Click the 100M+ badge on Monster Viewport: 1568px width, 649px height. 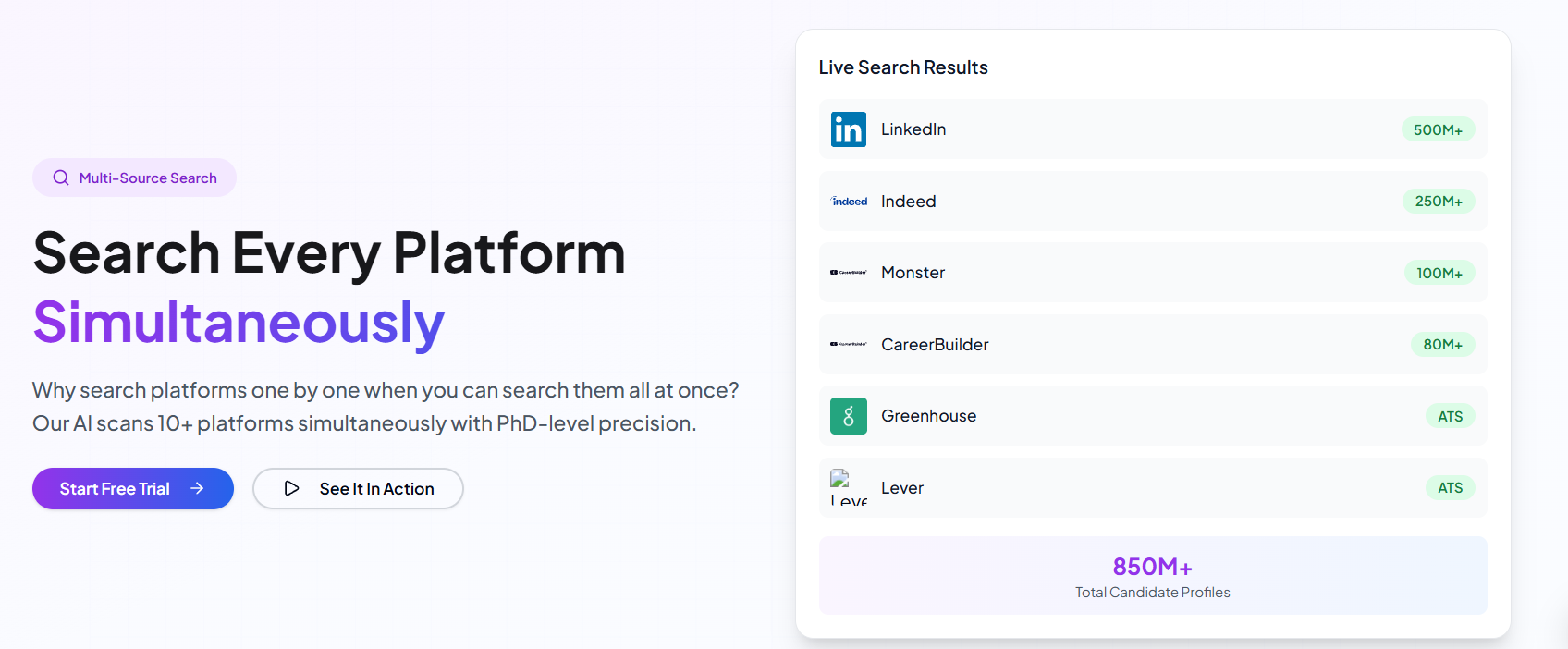(x=1439, y=273)
